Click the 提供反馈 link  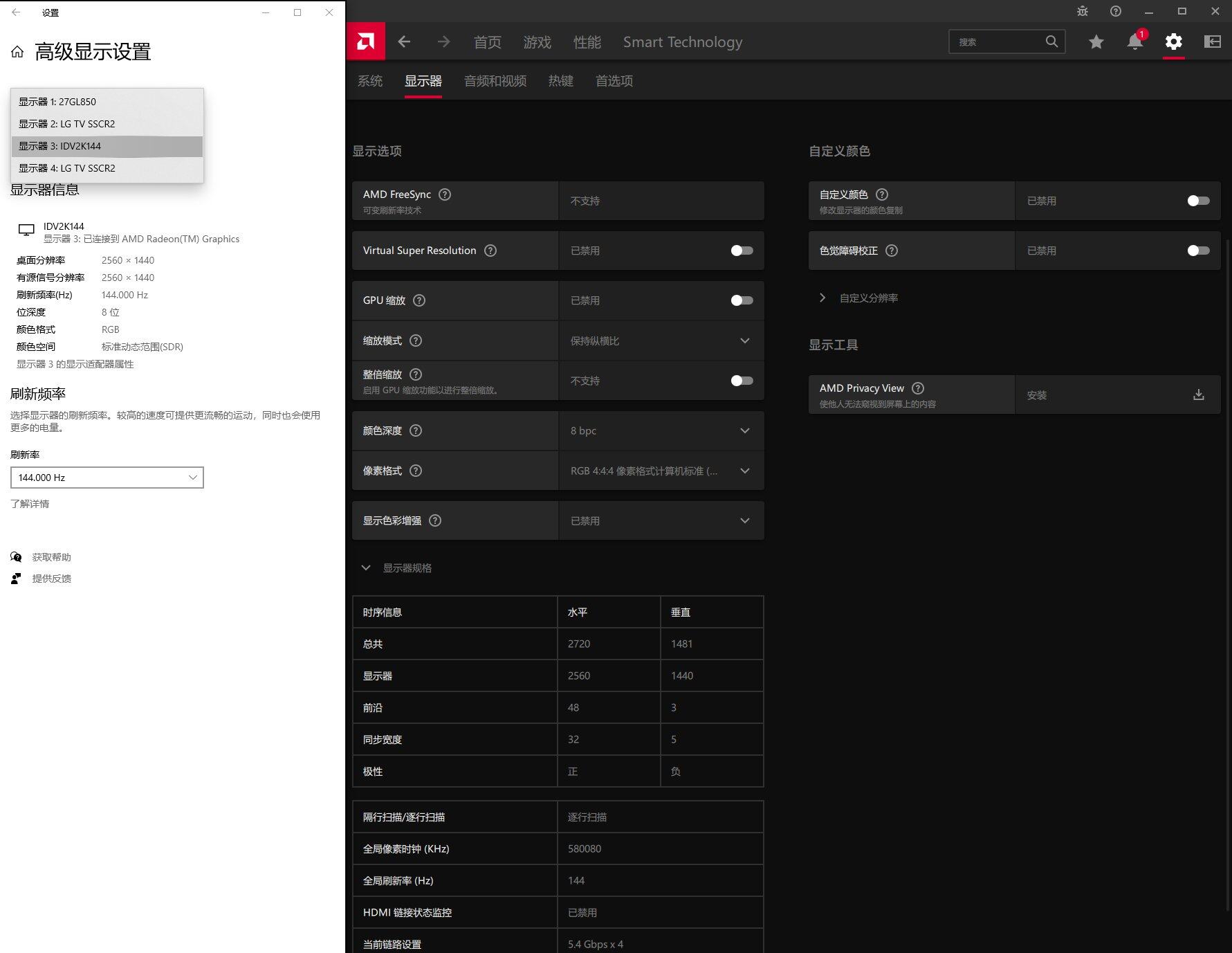[51, 579]
